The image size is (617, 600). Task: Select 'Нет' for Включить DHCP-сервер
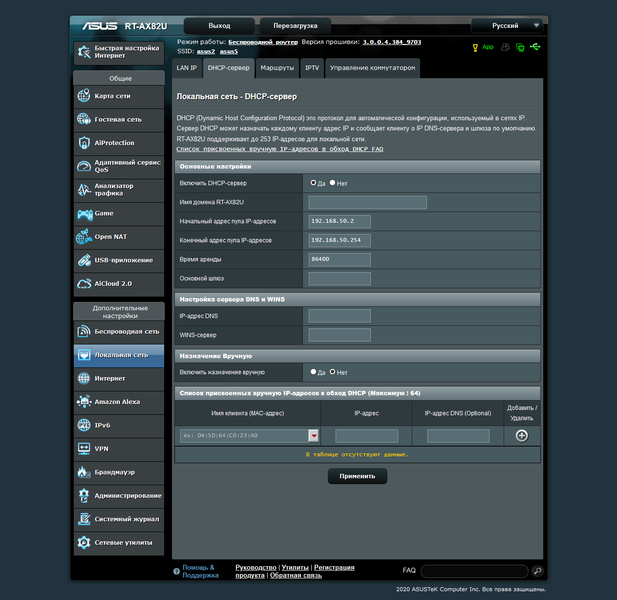pyautogui.click(x=333, y=183)
